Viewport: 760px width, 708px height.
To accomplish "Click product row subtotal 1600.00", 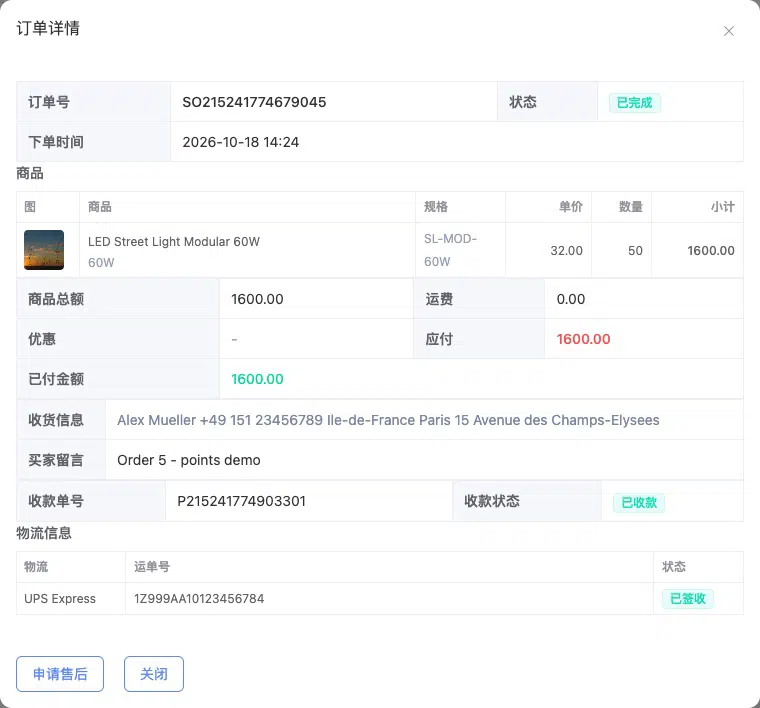I will 711,251.
